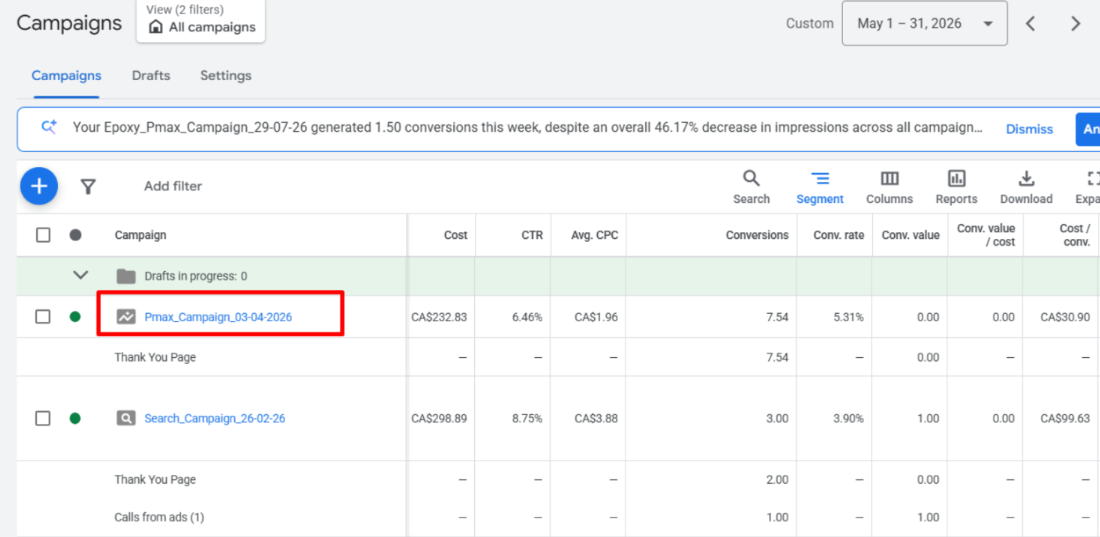The height and width of the screenshot is (537, 1100).
Task: Go to next date range arrow
Action: (x=1075, y=24)
